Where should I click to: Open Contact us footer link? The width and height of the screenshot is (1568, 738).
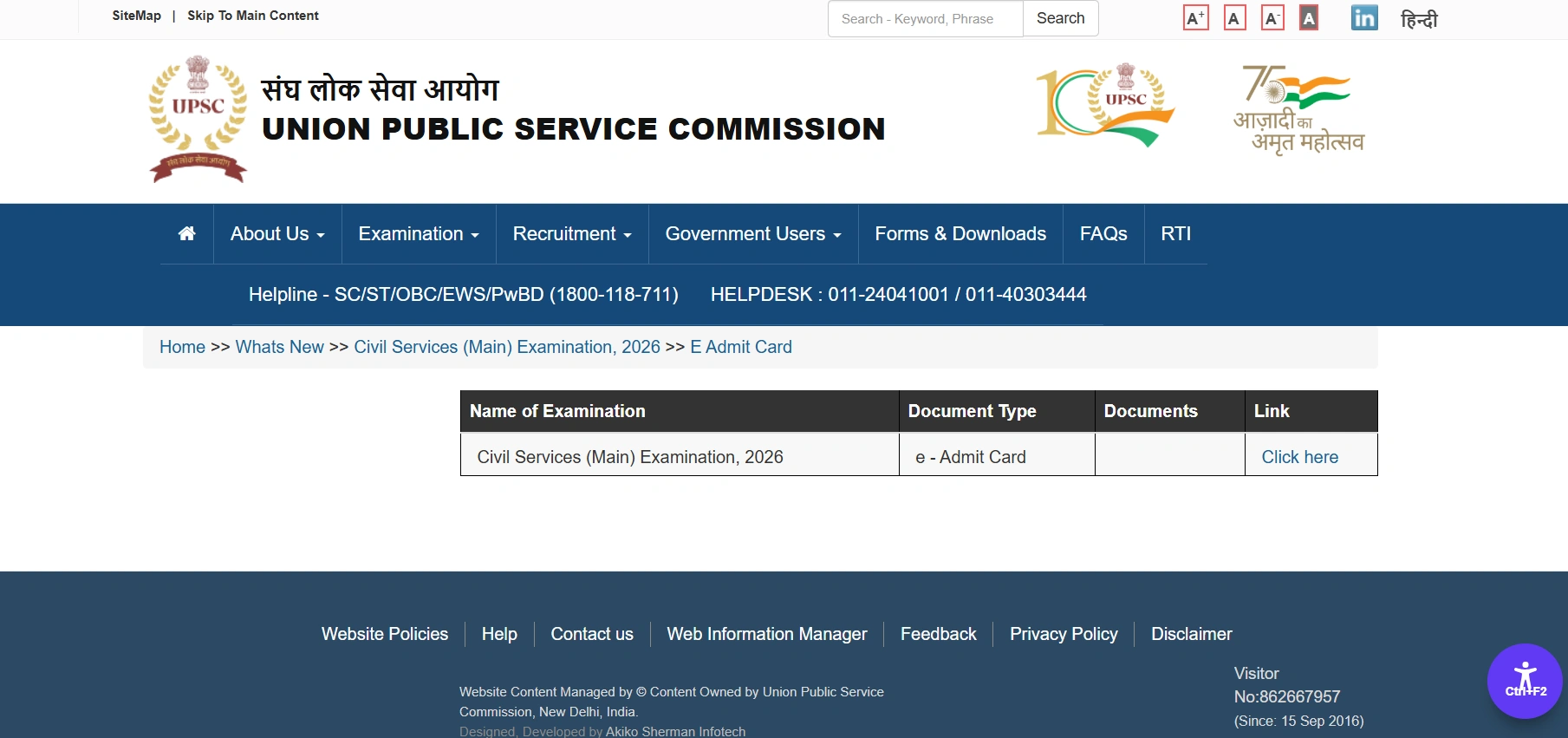coord(592,634)
